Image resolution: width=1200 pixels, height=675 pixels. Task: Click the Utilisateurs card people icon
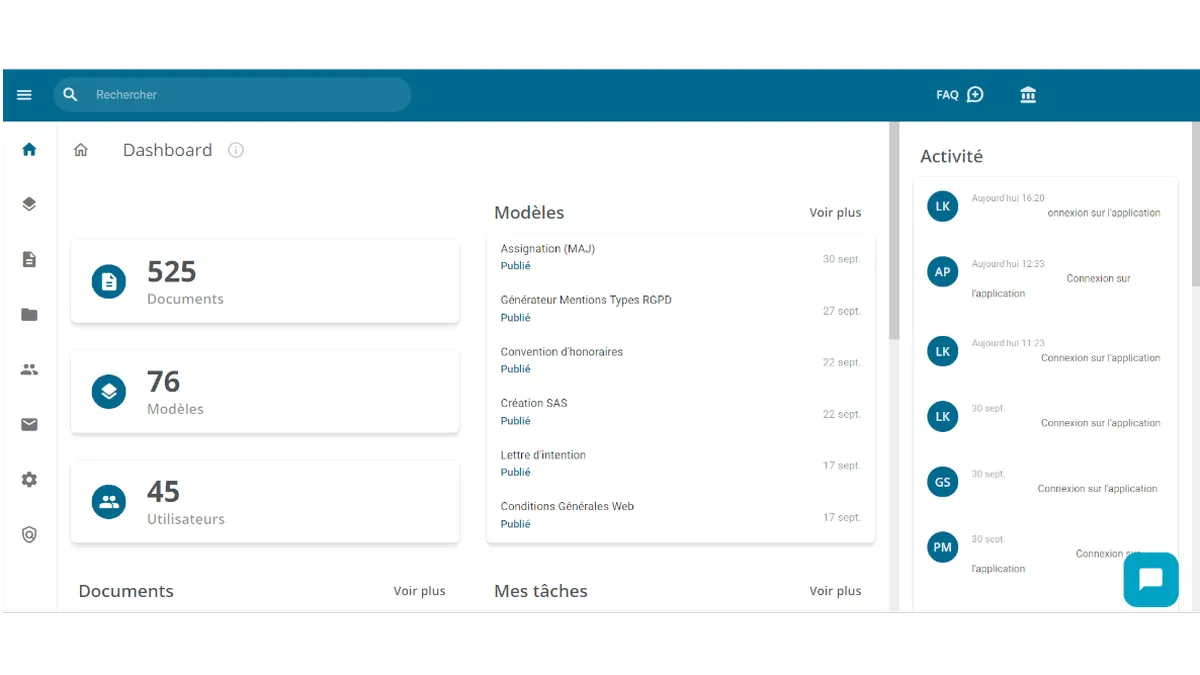(109, 502)
